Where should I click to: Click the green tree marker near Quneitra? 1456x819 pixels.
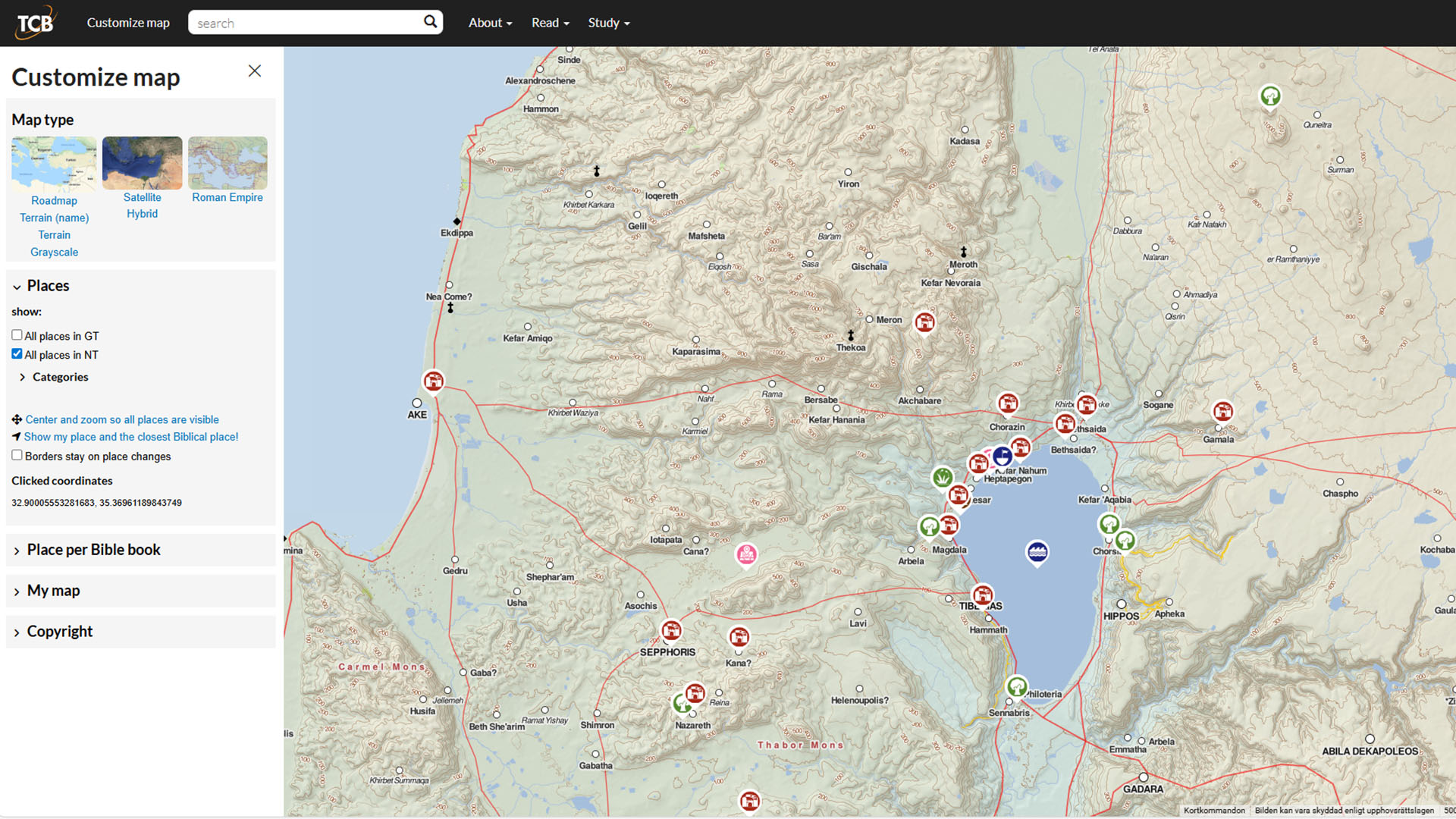[x=1270, y=96]
